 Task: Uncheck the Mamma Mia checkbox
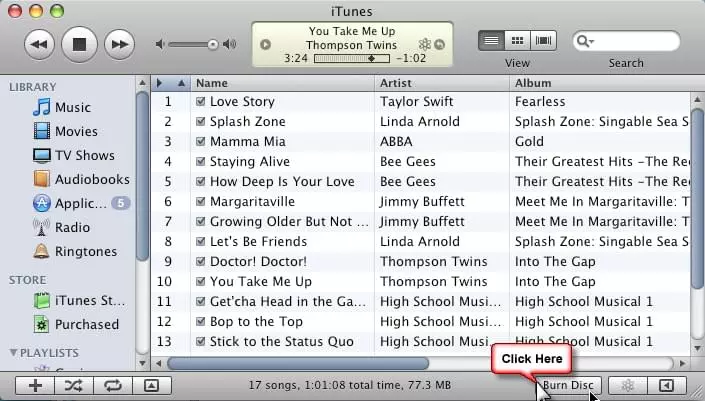201,142
